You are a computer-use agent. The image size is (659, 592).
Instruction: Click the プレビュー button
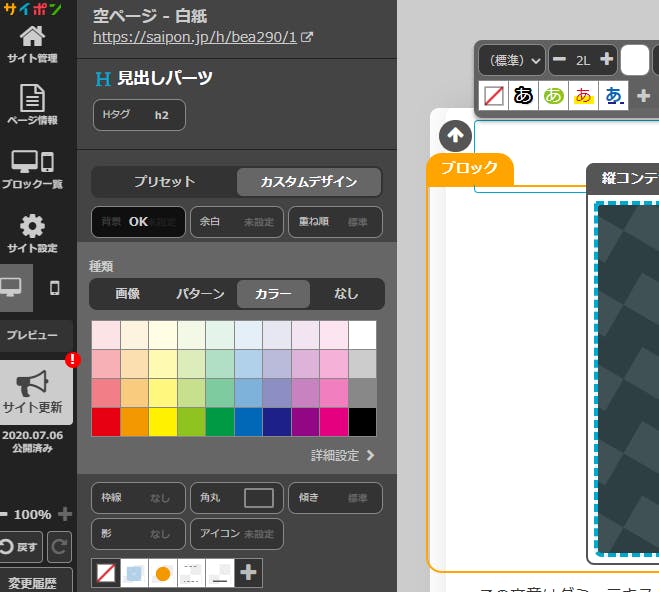33,335
